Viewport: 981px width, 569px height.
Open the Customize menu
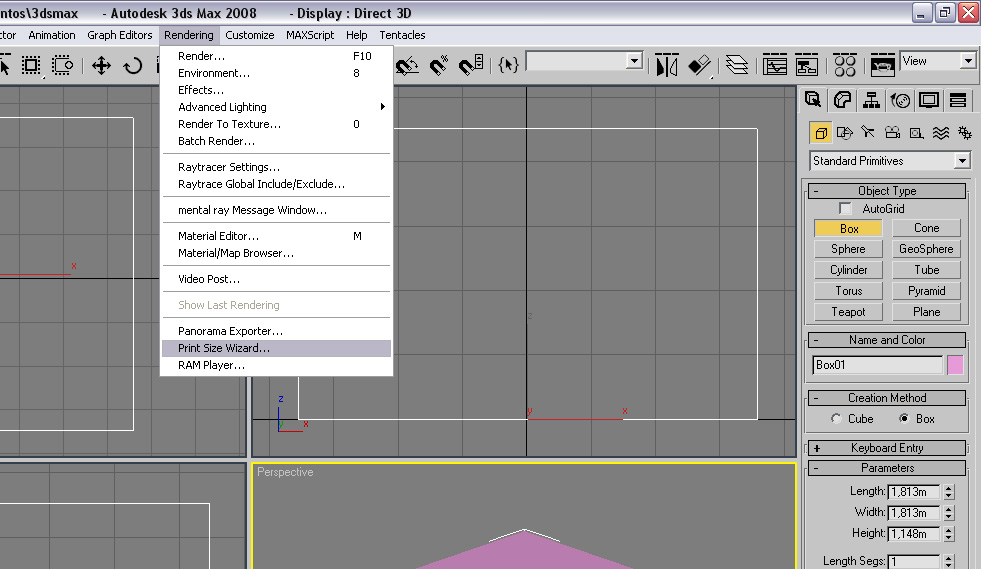click(250, 35)
